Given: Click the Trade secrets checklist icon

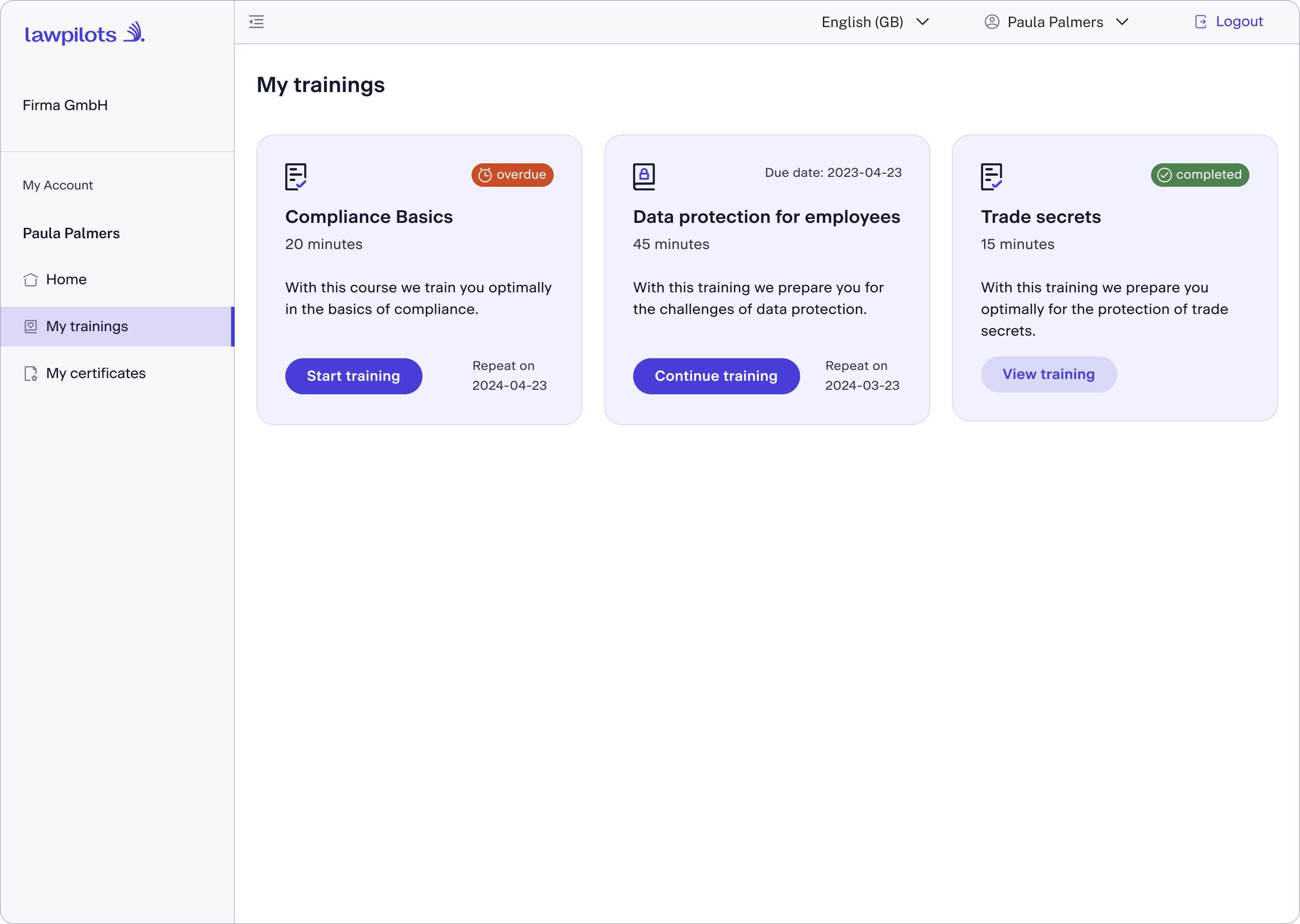Looking at the screenshot, I should tap(992, 176).
